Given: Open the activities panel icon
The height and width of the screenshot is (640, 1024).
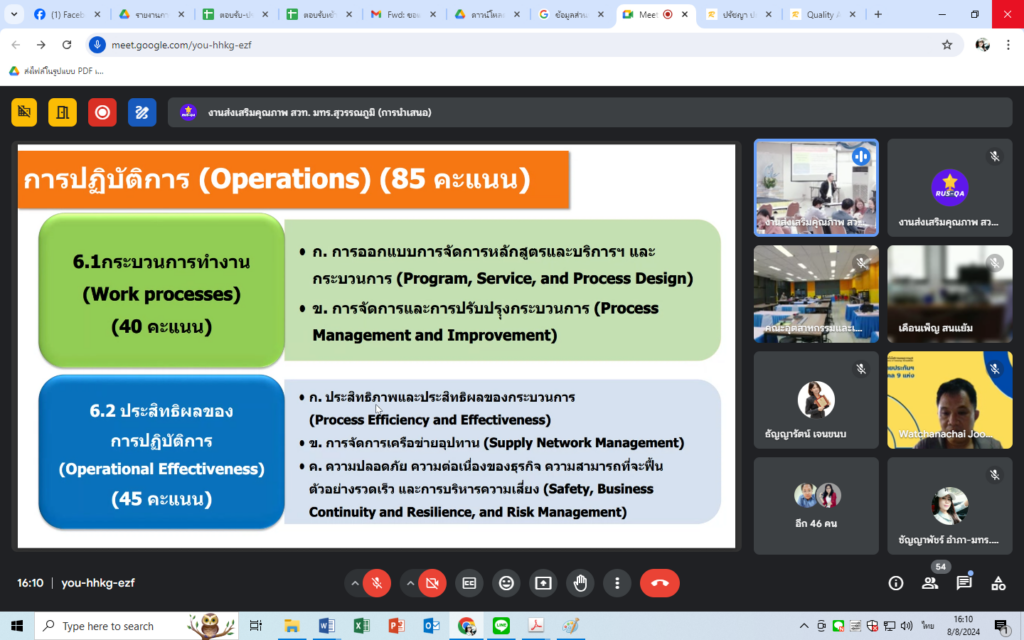Looking at the screenshot, I should 998,583.
